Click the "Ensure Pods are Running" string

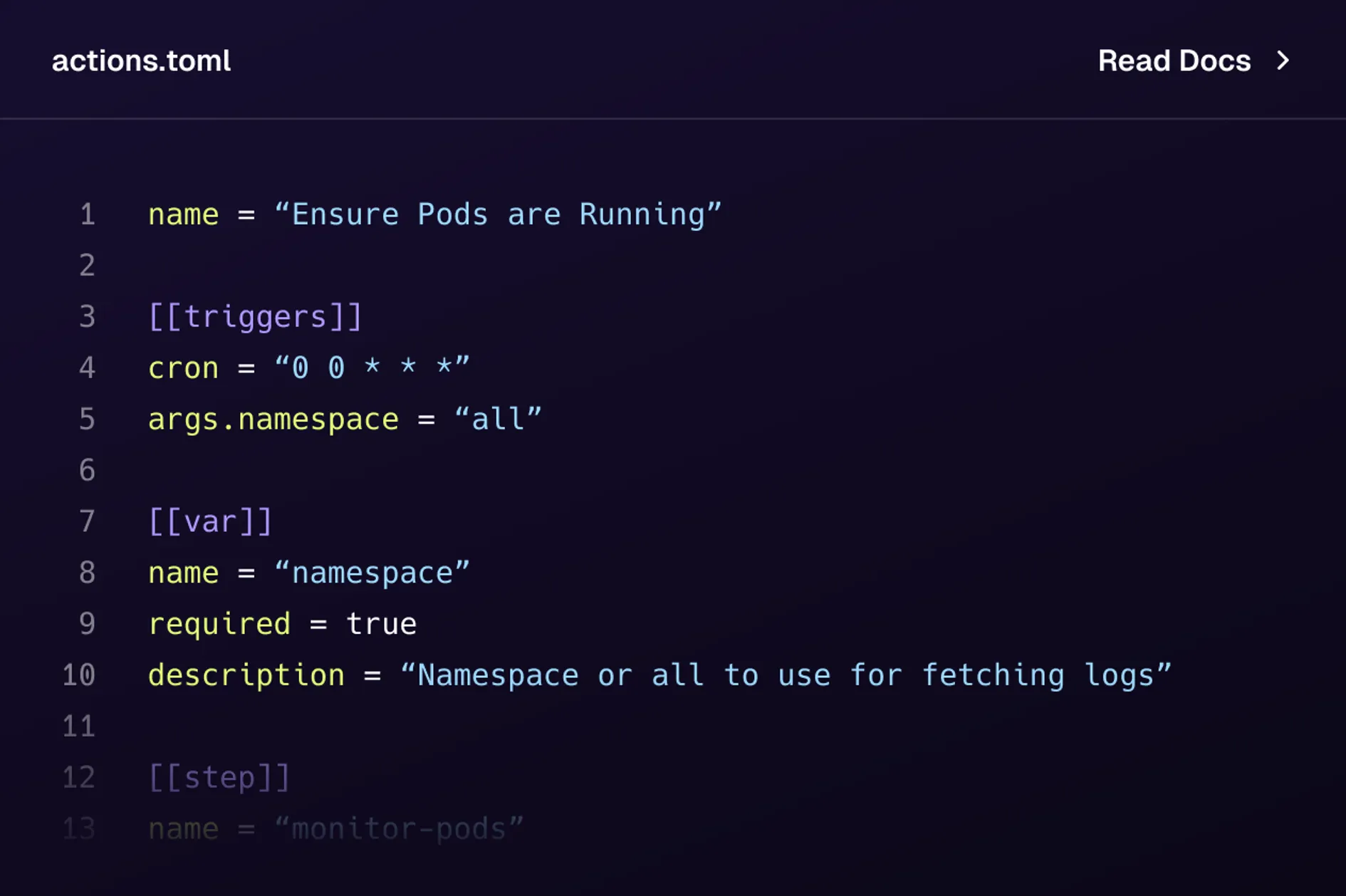click(x=499, y=214)
